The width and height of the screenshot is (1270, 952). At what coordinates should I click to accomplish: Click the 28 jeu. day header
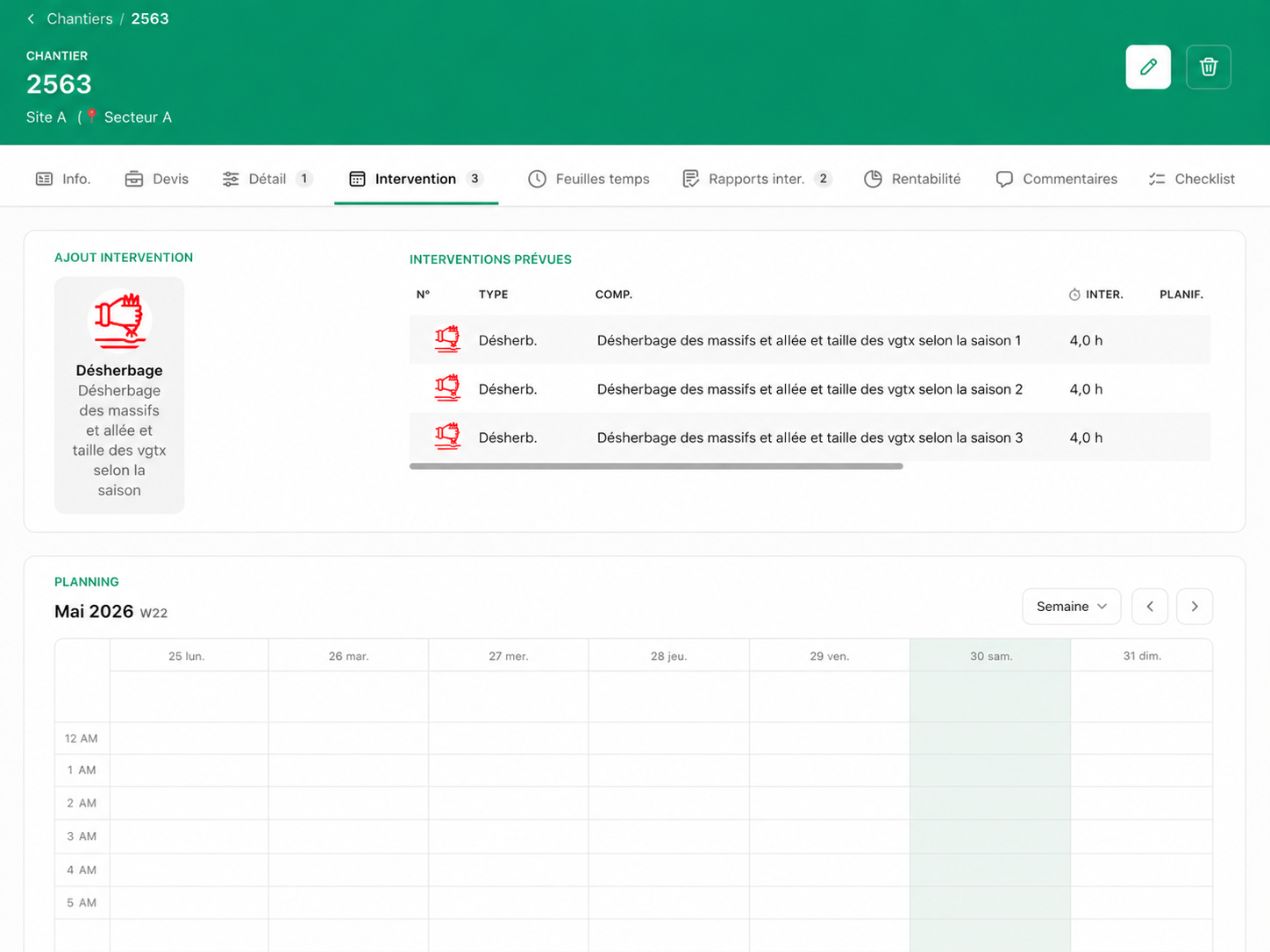tap(669, 656)
